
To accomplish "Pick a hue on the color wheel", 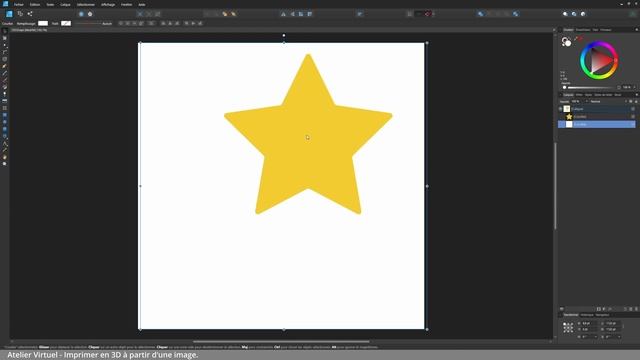I will [x=599, y=60].
